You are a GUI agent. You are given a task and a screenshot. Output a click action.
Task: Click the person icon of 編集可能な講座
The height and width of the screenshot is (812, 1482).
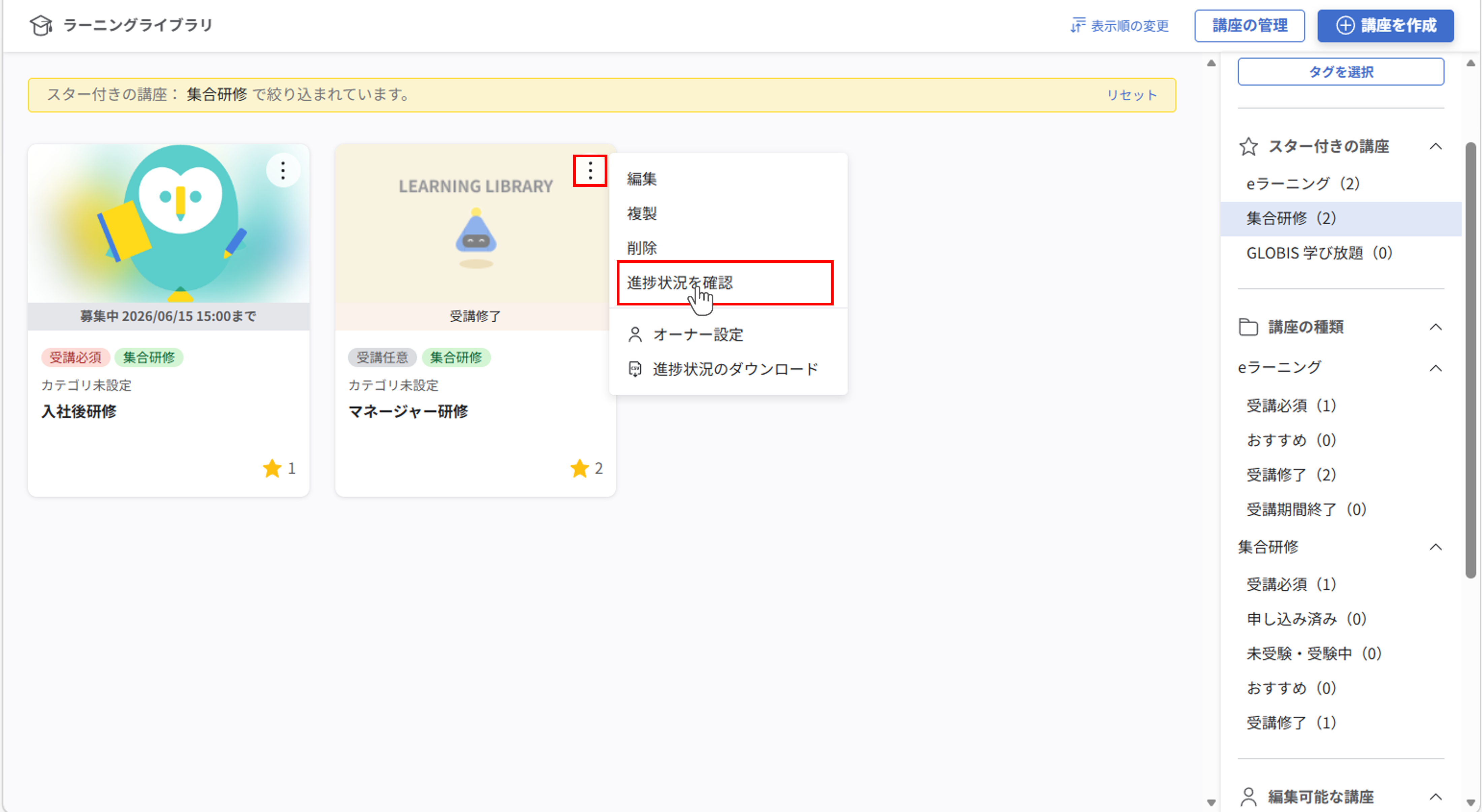coord(1248,797)
